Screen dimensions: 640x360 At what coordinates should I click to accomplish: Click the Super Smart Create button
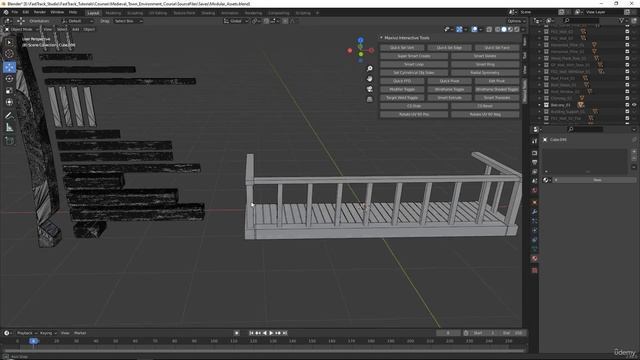coord(414,56)
